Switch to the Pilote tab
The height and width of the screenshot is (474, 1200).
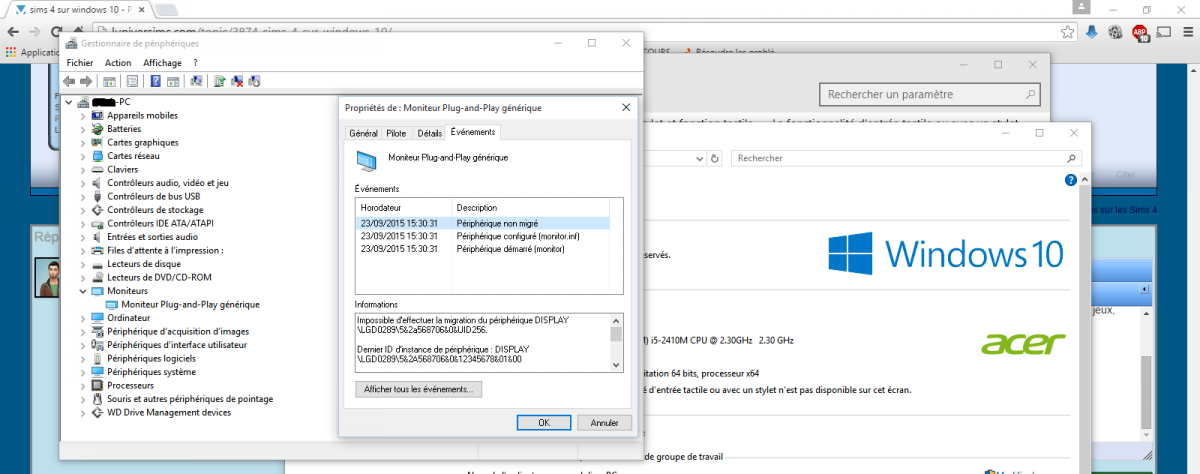click(396, 133)
